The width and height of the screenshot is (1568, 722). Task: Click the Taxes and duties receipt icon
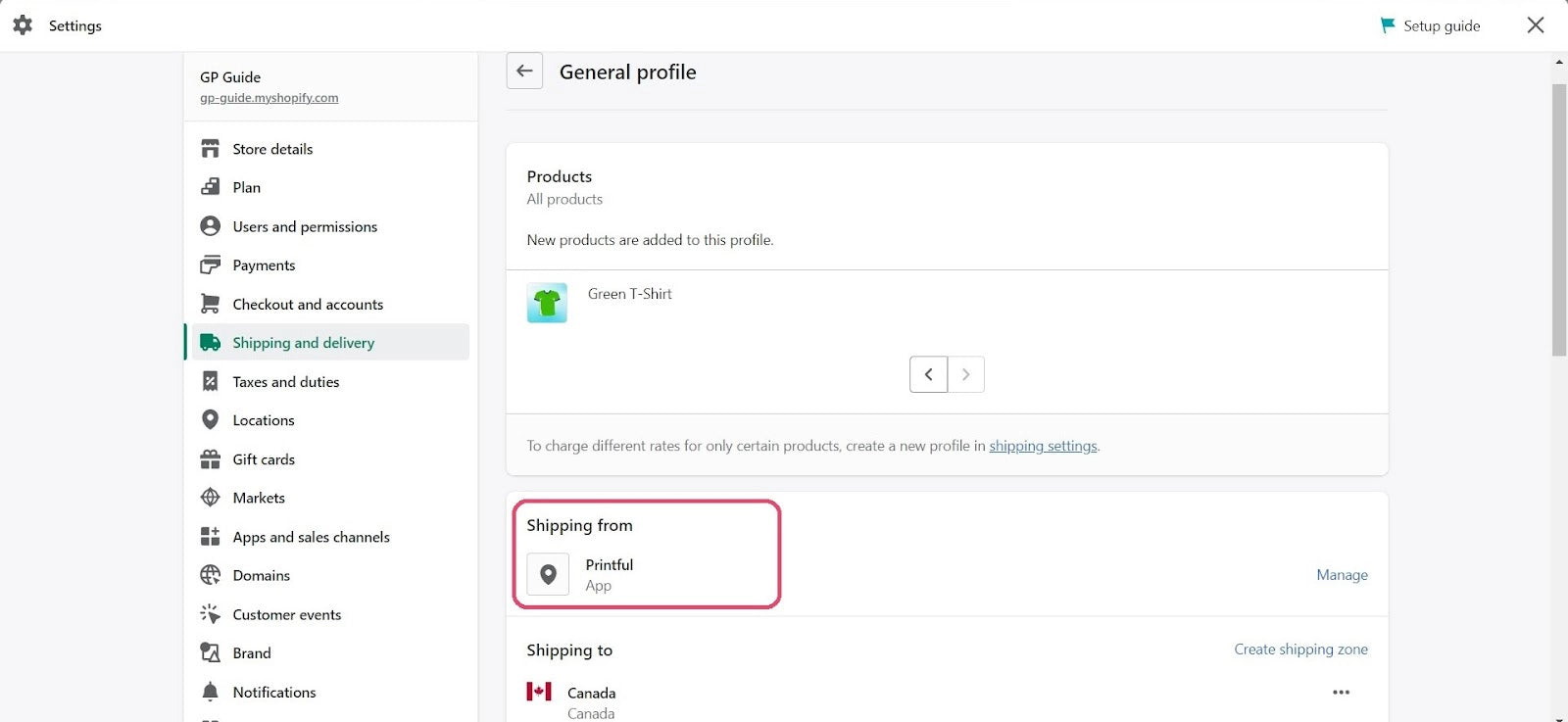tap(210, 382)
